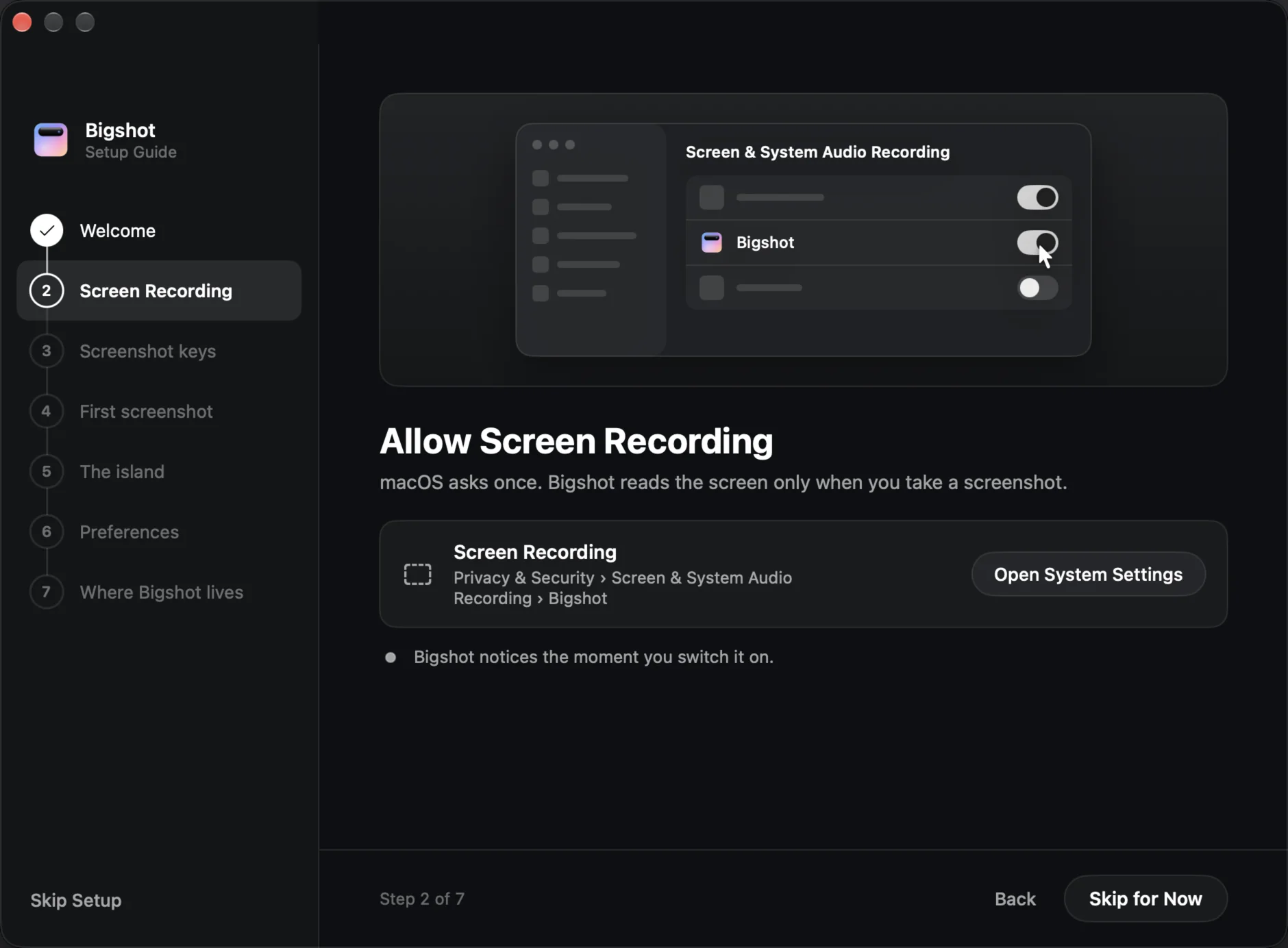Screen dimensions: 1288x948
Task: Click the step 7 number circle
Action: pyautogui.click(x=47, y=592)
